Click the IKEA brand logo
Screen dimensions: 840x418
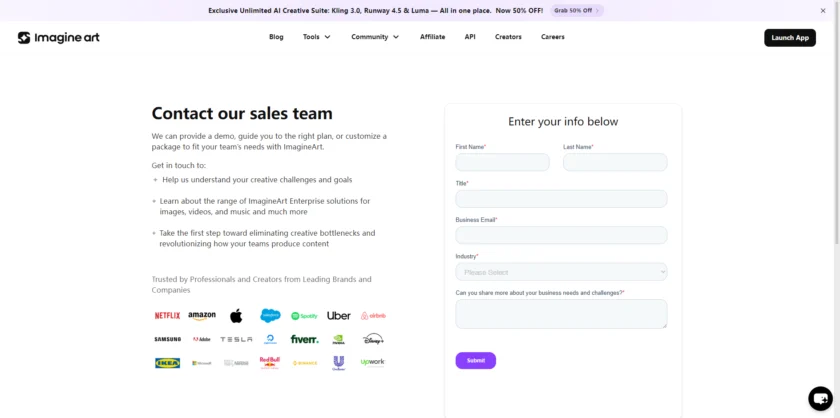[167, 363]
